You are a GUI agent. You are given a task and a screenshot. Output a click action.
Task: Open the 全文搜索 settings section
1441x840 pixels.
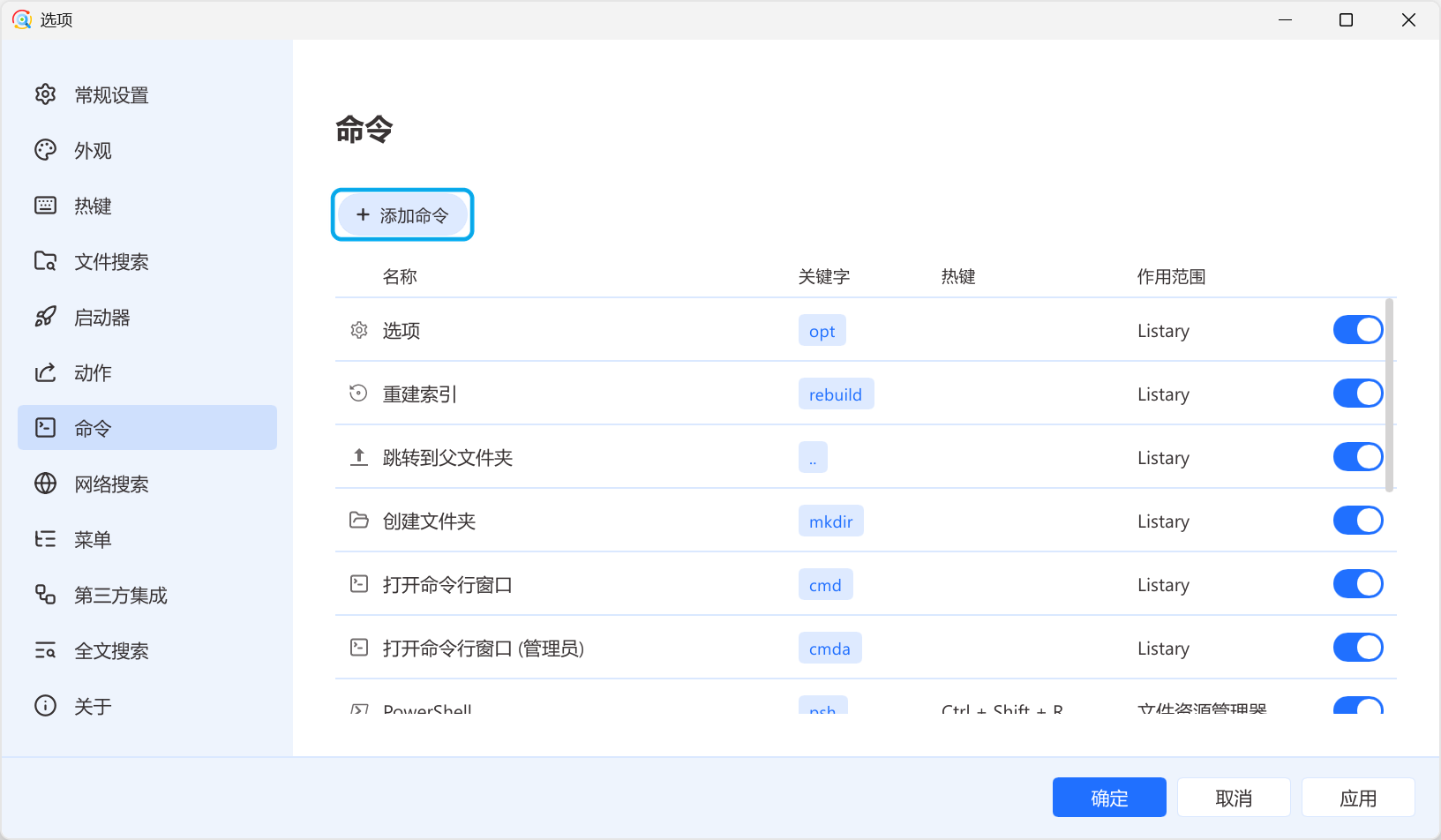(x=147, y=650)
